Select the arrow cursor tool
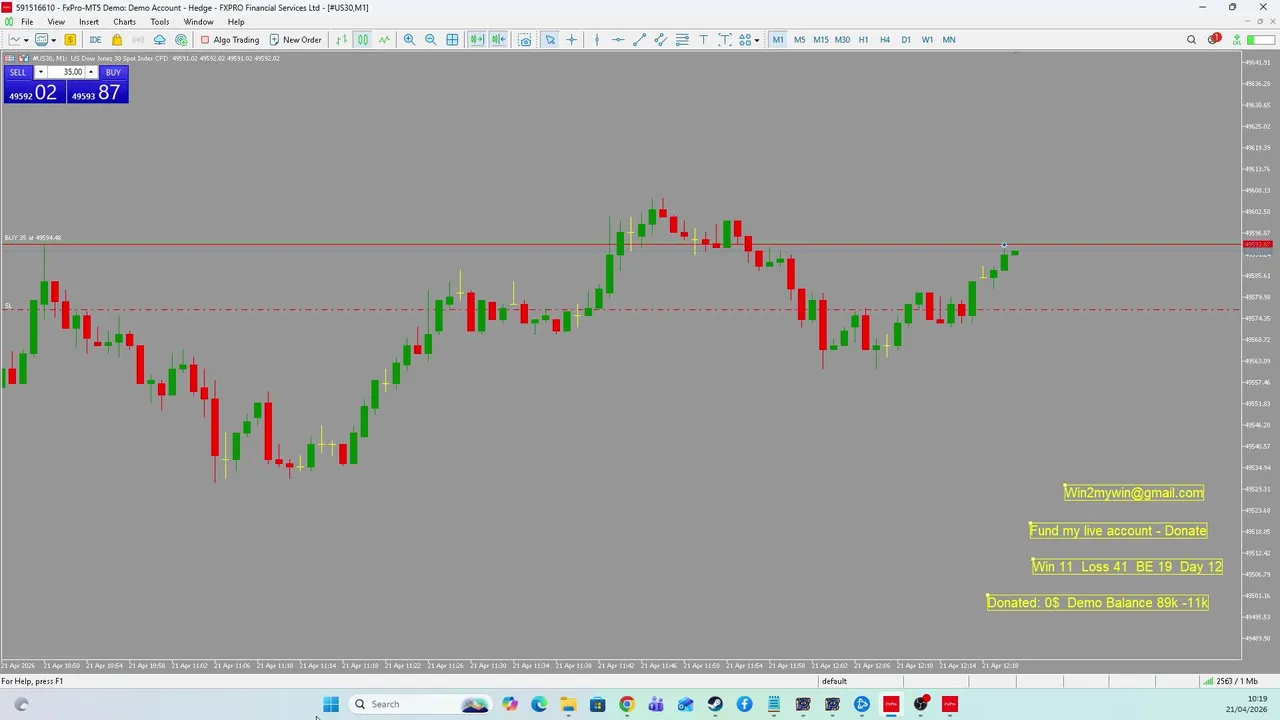Screen dimensions: 1280x720 pyautogui.click(x=550, y=40)
